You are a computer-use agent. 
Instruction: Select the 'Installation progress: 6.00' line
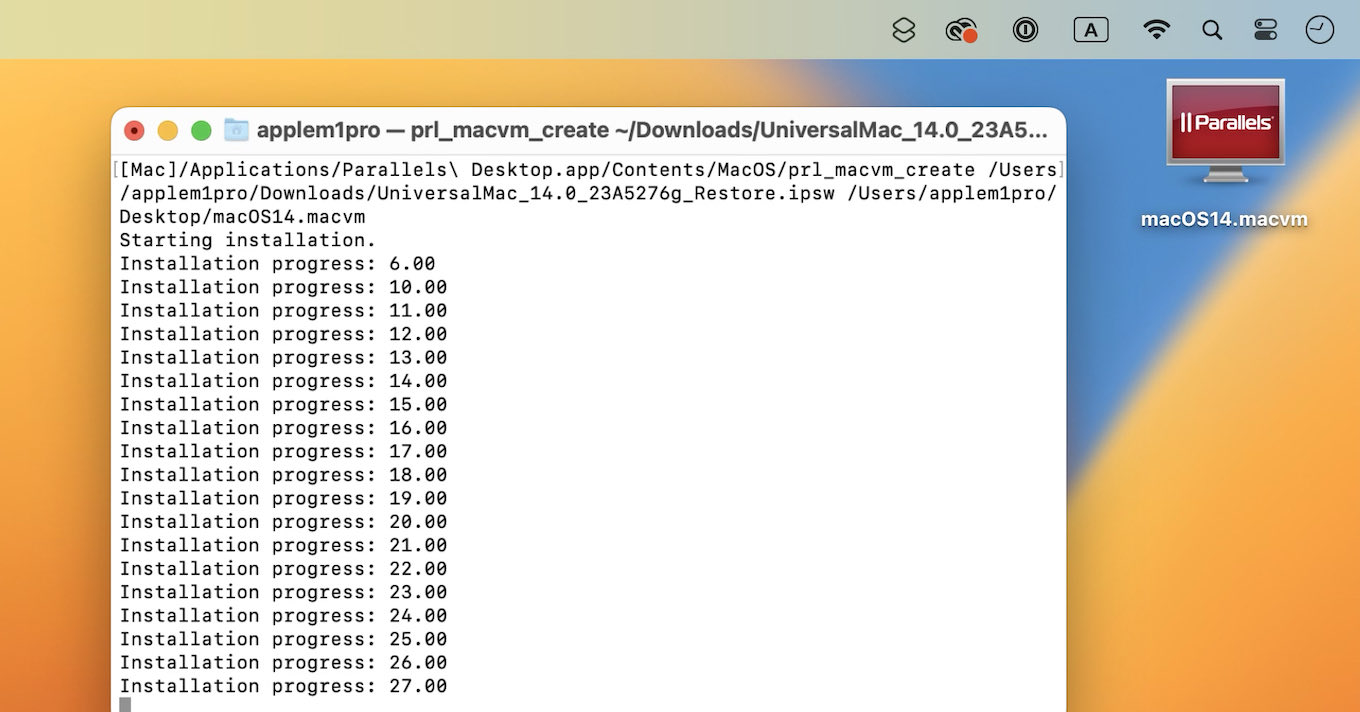(277, 263)
